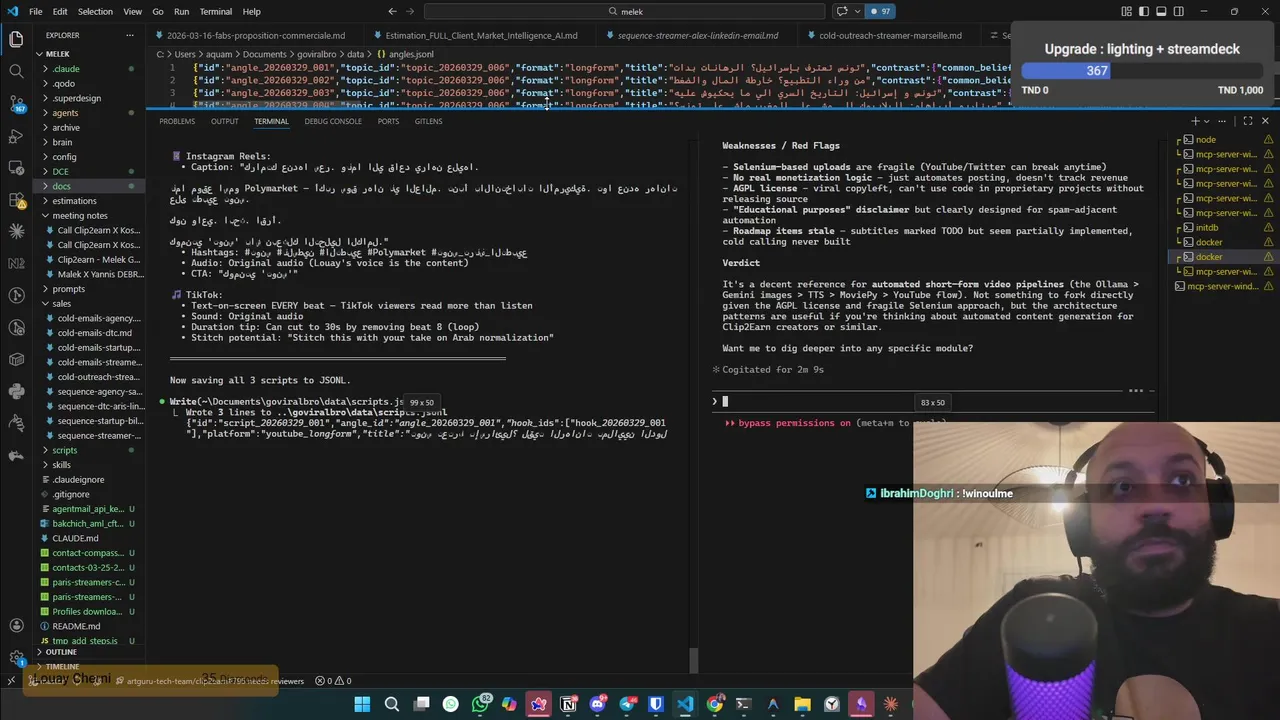Open the File menu

coord(36,12)
